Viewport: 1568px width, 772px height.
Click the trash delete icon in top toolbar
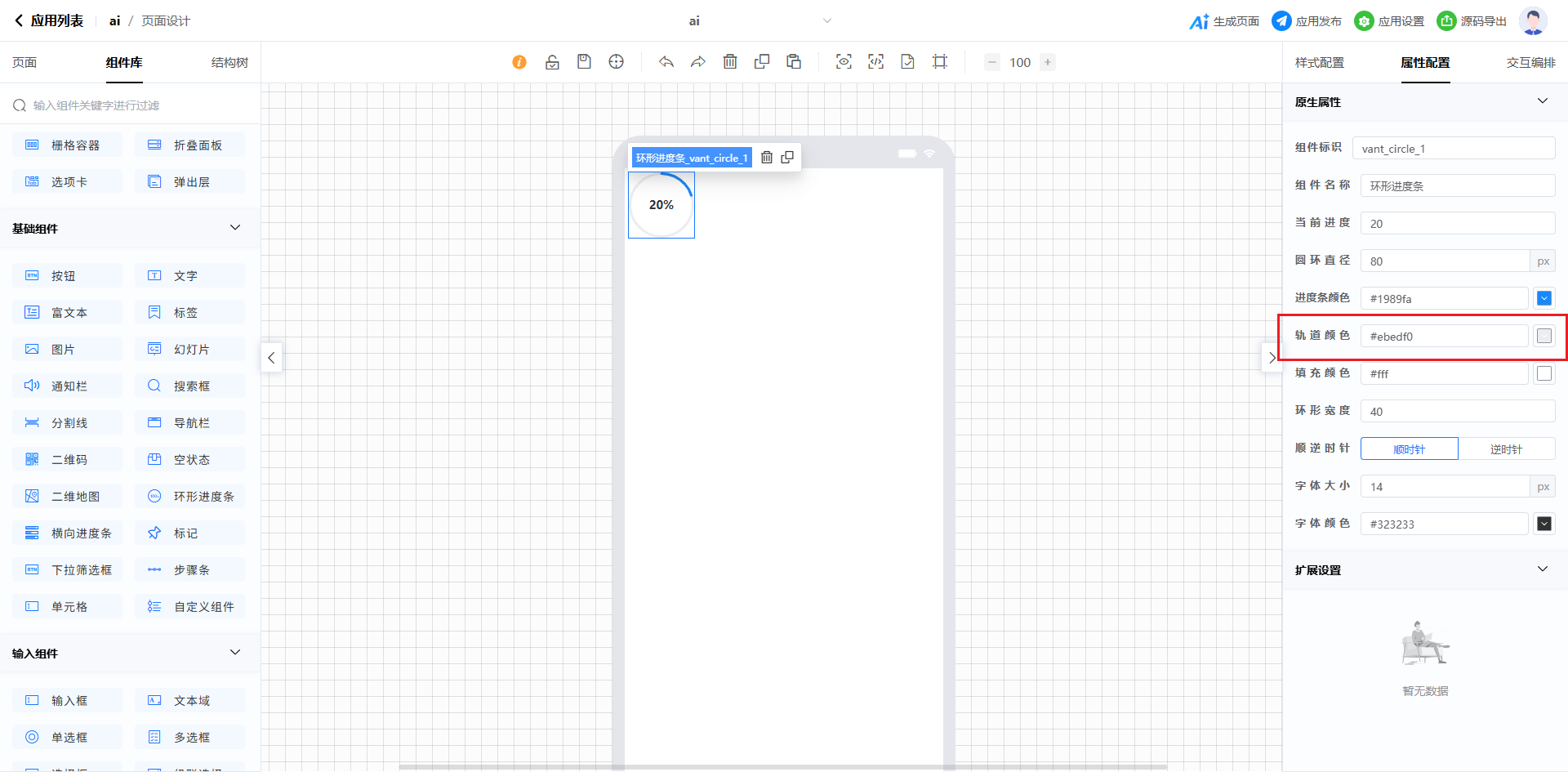pyautogui.click(x=730, y=62)
